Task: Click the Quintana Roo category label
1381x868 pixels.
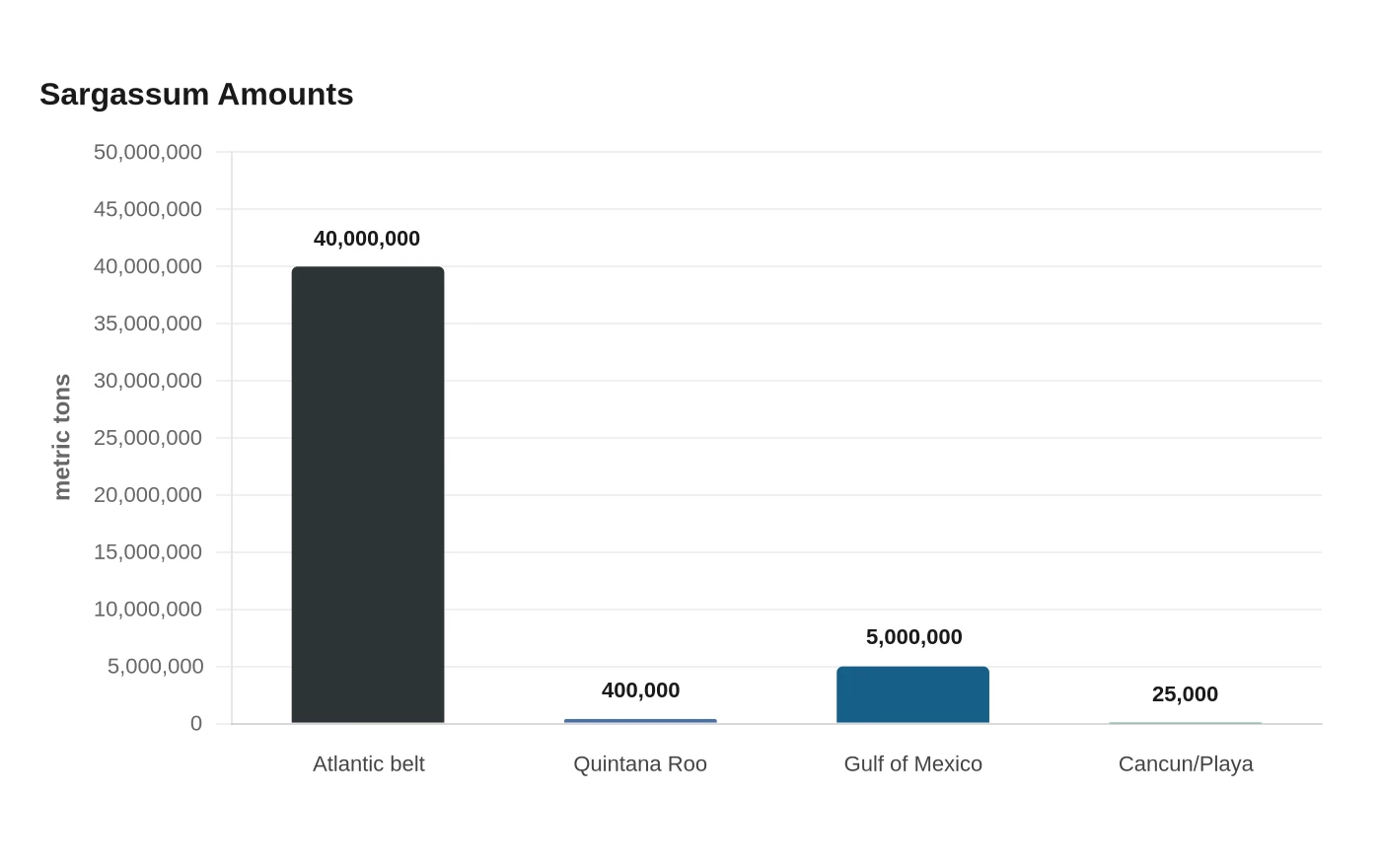Action: tap(640, 764)
